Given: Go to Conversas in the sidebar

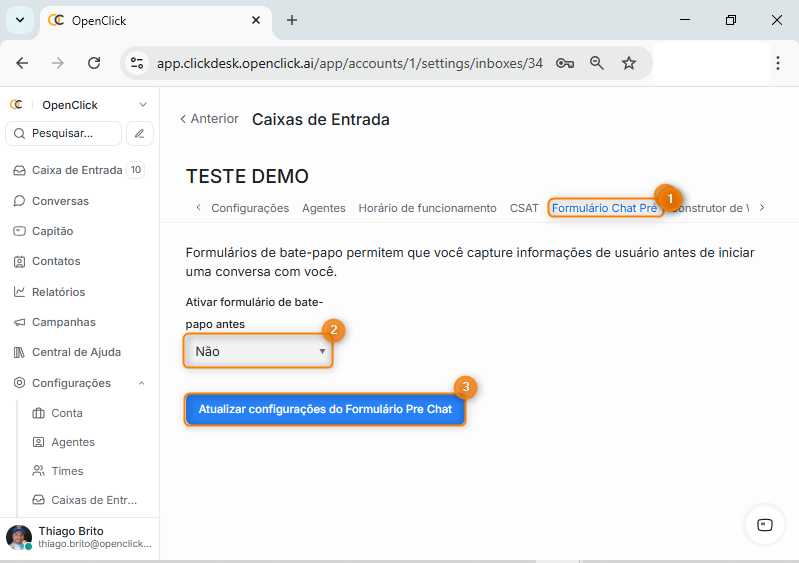Looking at the screenshot, I should (x=60, y=201).
